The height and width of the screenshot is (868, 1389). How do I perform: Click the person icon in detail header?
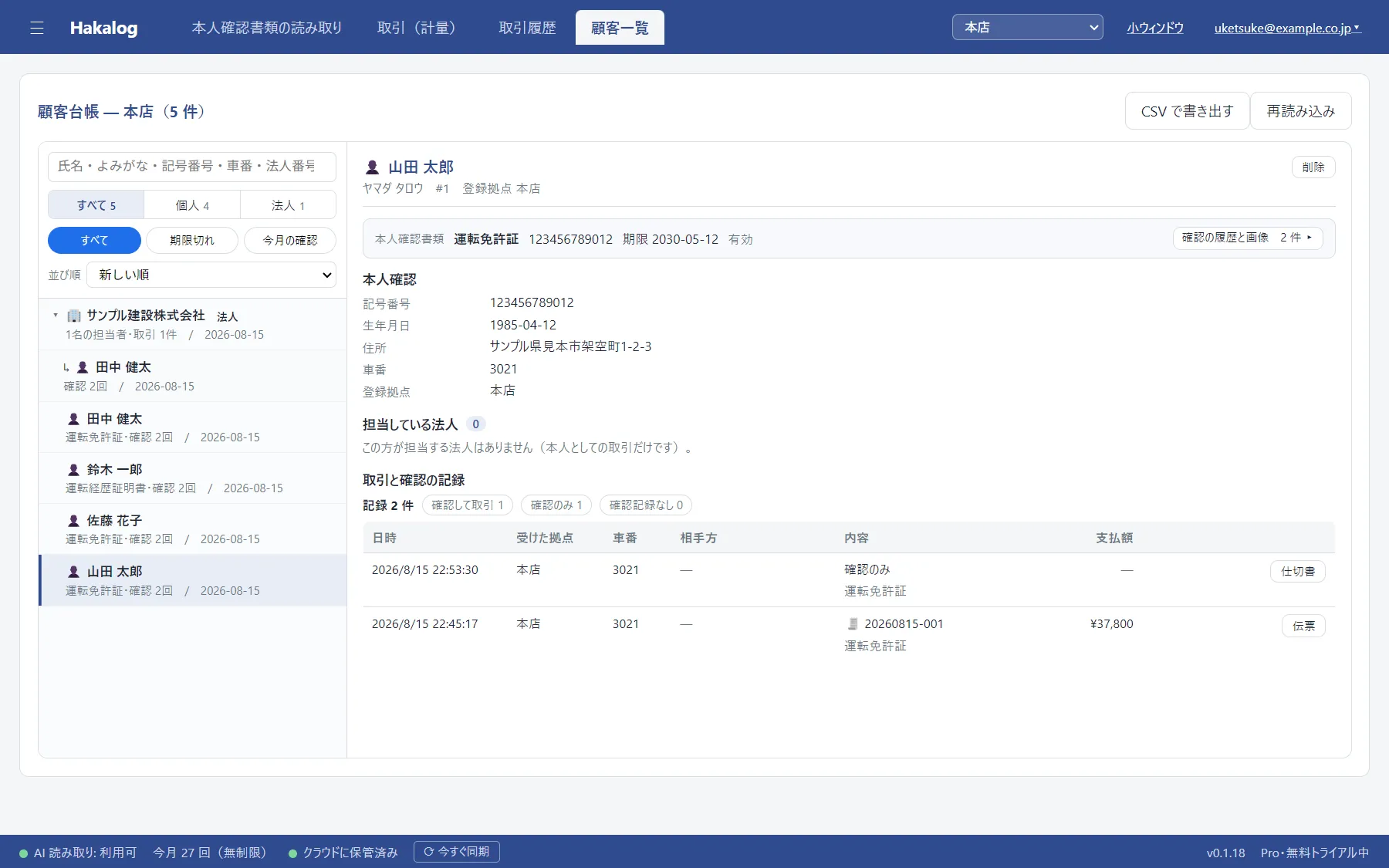(372, 167)
